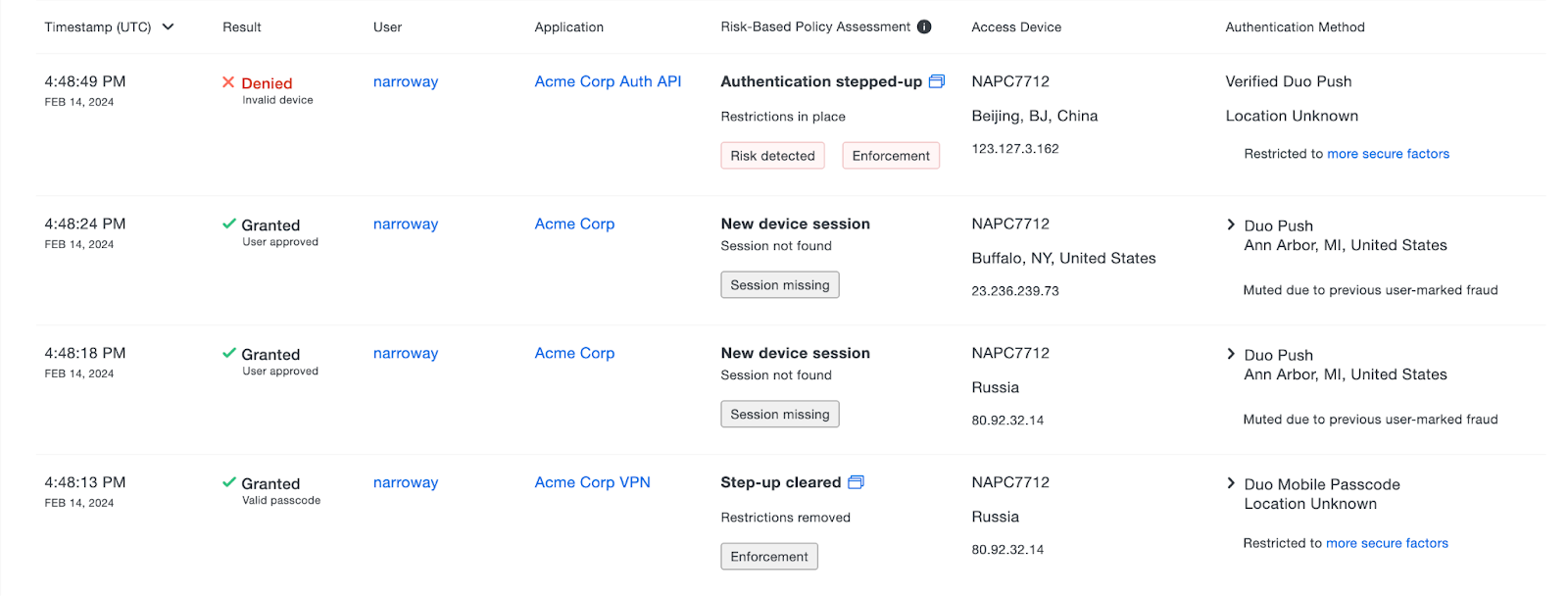Open the Acme Corp VPN application link

click(x=592, y=482)
